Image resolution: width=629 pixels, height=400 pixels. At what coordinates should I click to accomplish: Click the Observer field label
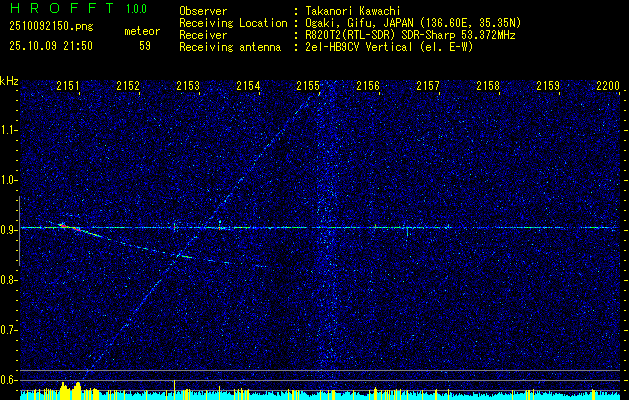coord(203,11)
